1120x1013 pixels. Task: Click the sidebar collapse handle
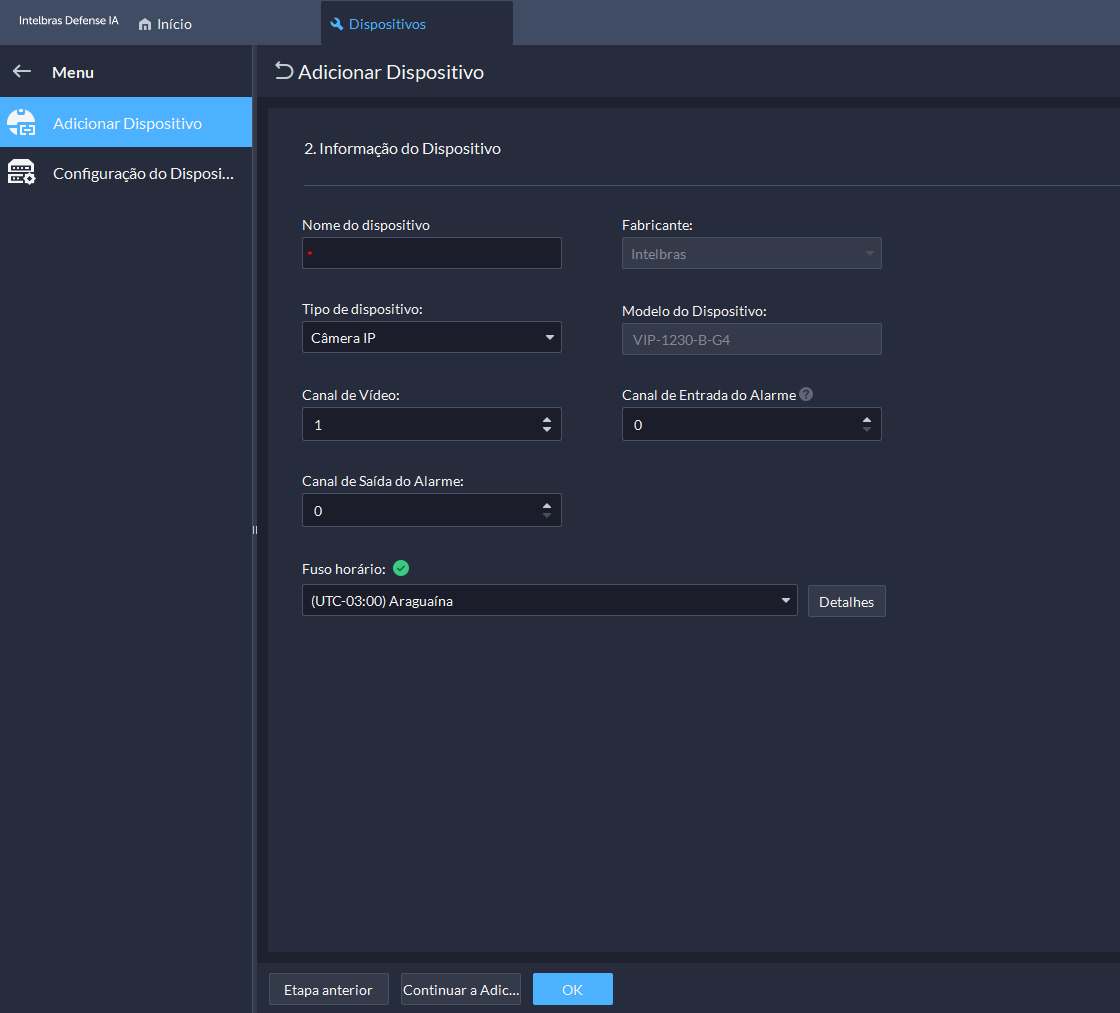(254, 530)
